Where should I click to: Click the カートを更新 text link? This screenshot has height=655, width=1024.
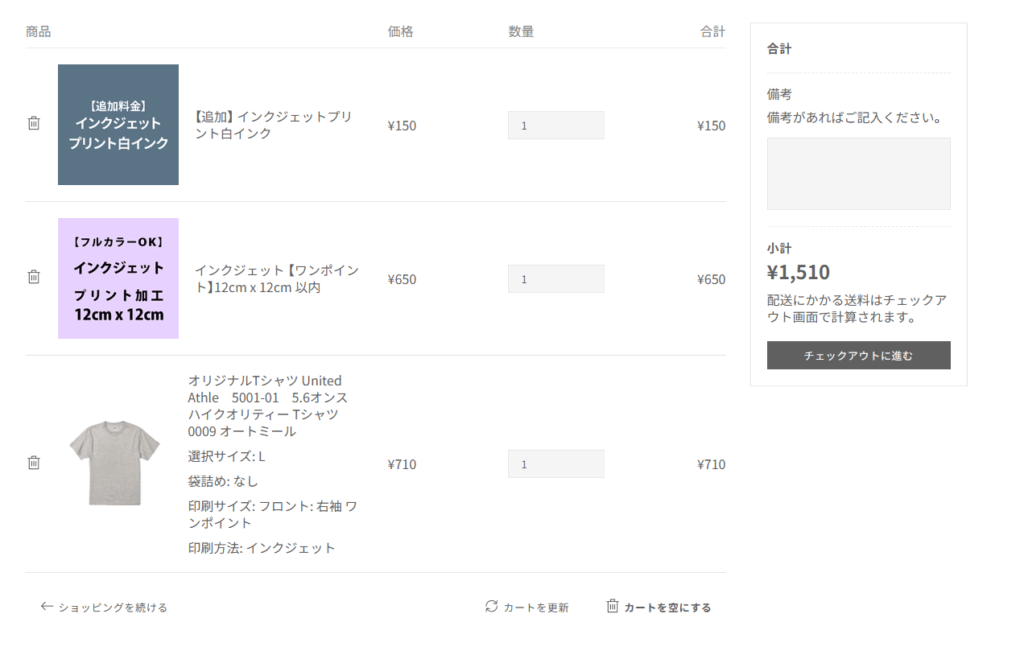pyautogui.click(x=536, y=607)
